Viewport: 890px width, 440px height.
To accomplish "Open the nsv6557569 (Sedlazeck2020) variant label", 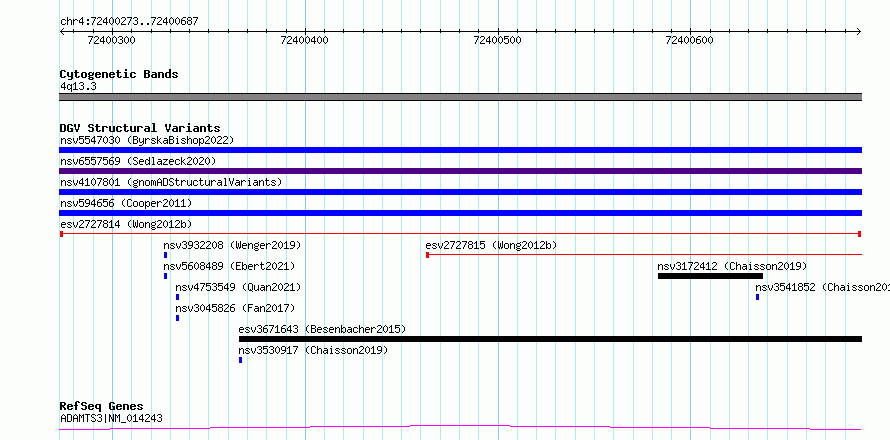I will pyautogui.click(x=138, y=161).
